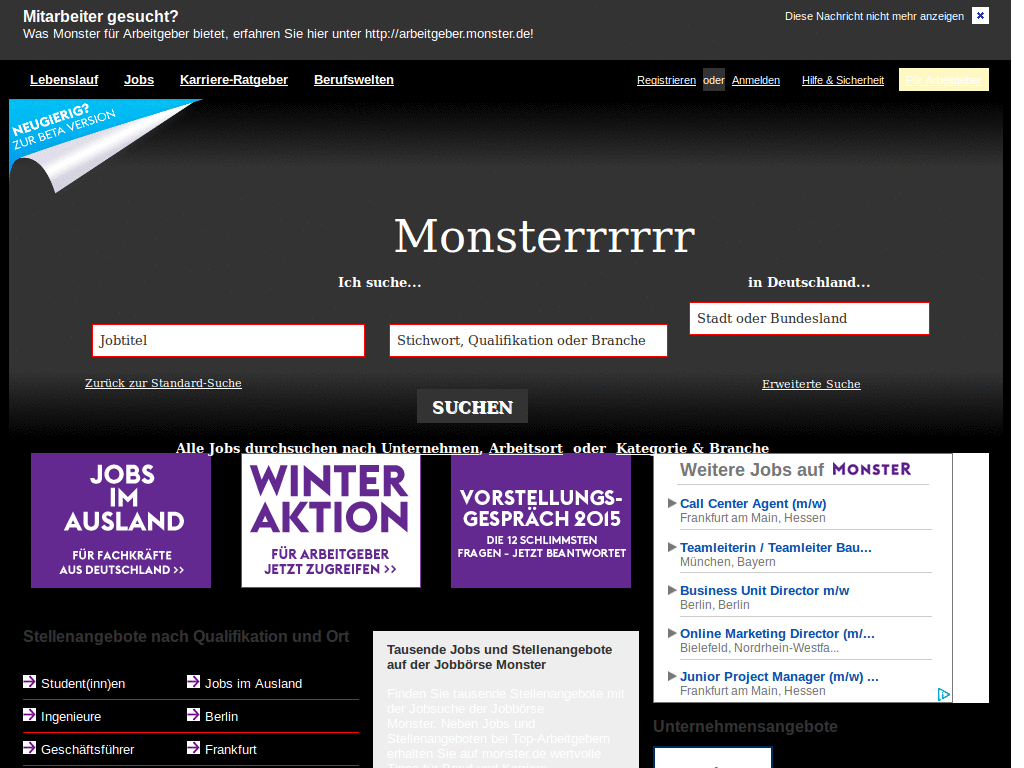The height and width of the screenshot is (768, 1024).
Task: Open Junior Project Manager (m/w) job
Action: [779, 677]
